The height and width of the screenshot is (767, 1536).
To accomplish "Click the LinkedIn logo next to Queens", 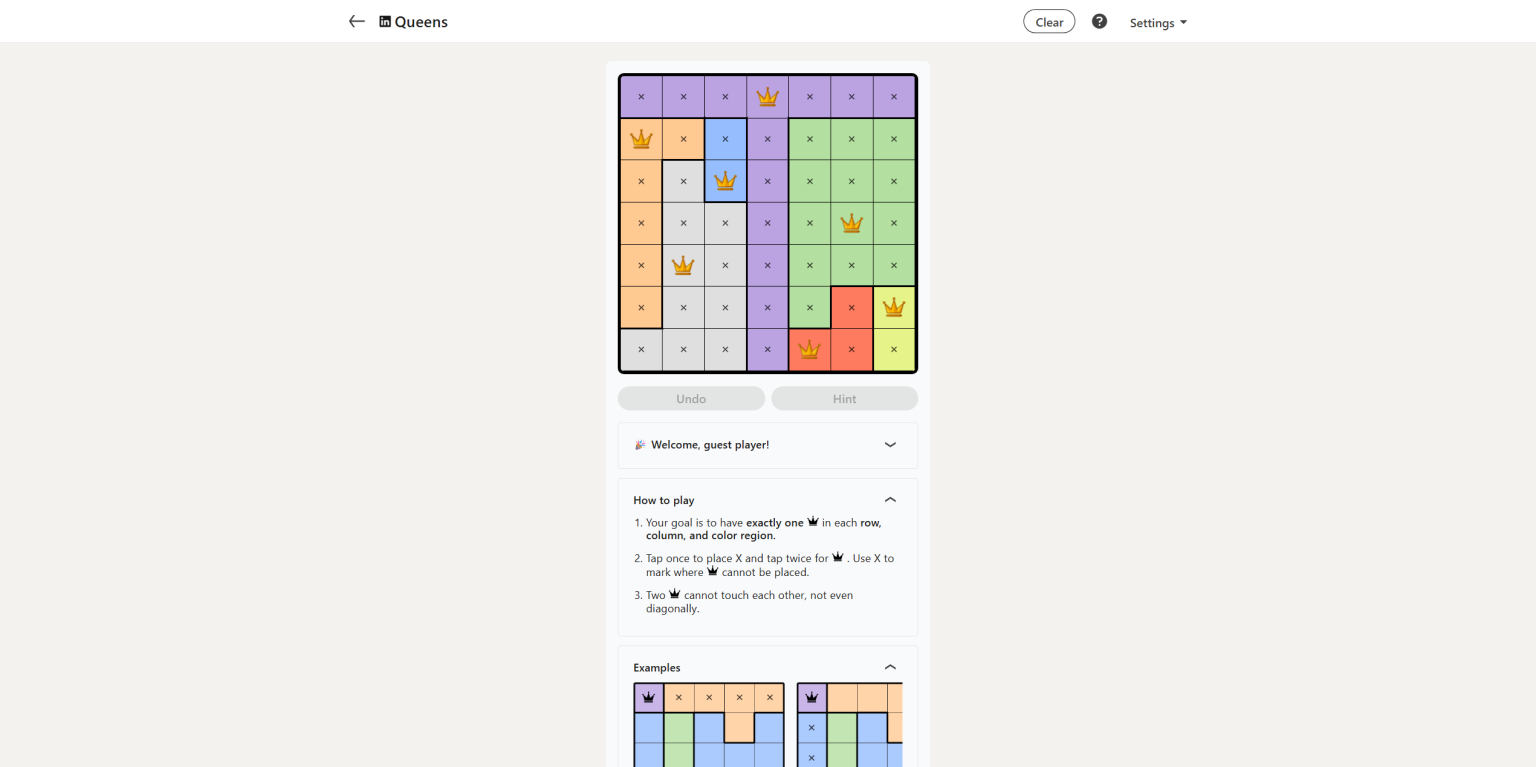I will pos(385,20).
